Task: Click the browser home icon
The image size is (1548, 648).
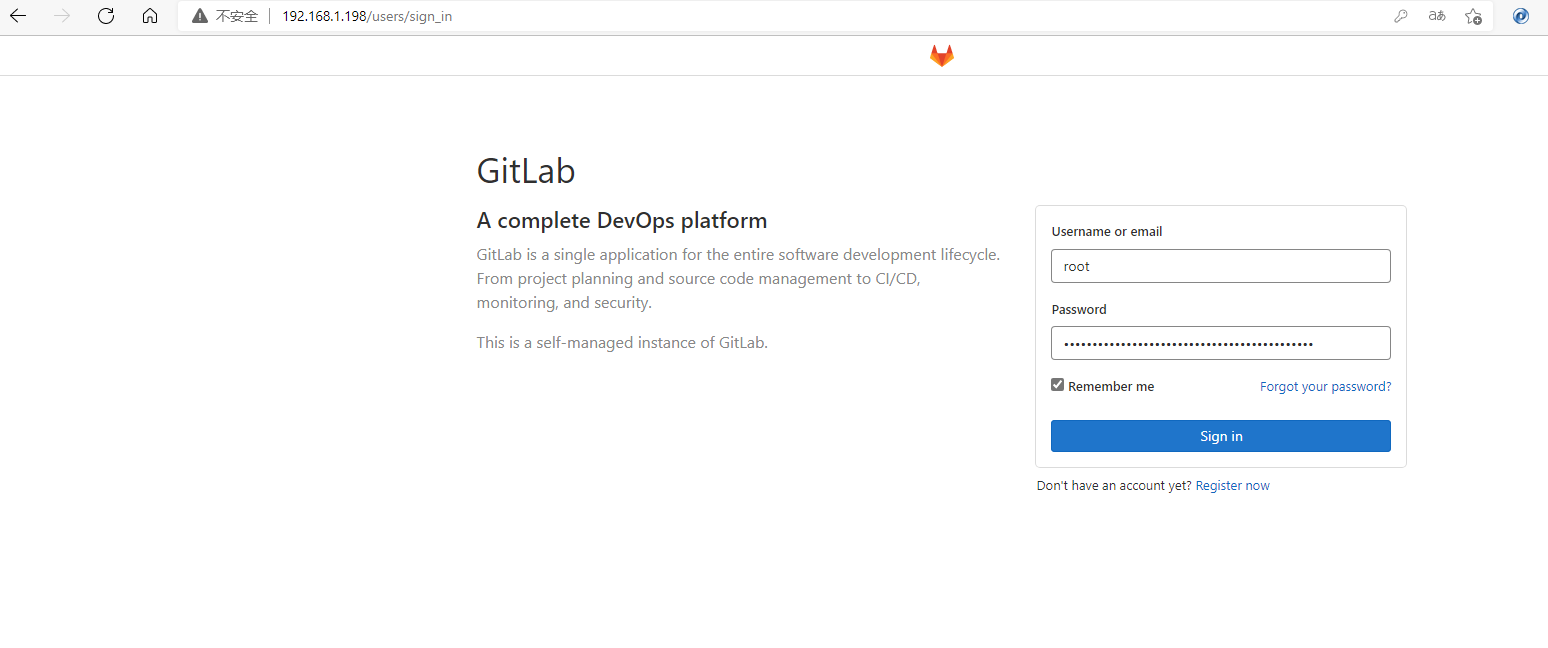Action: coord(150,16)
